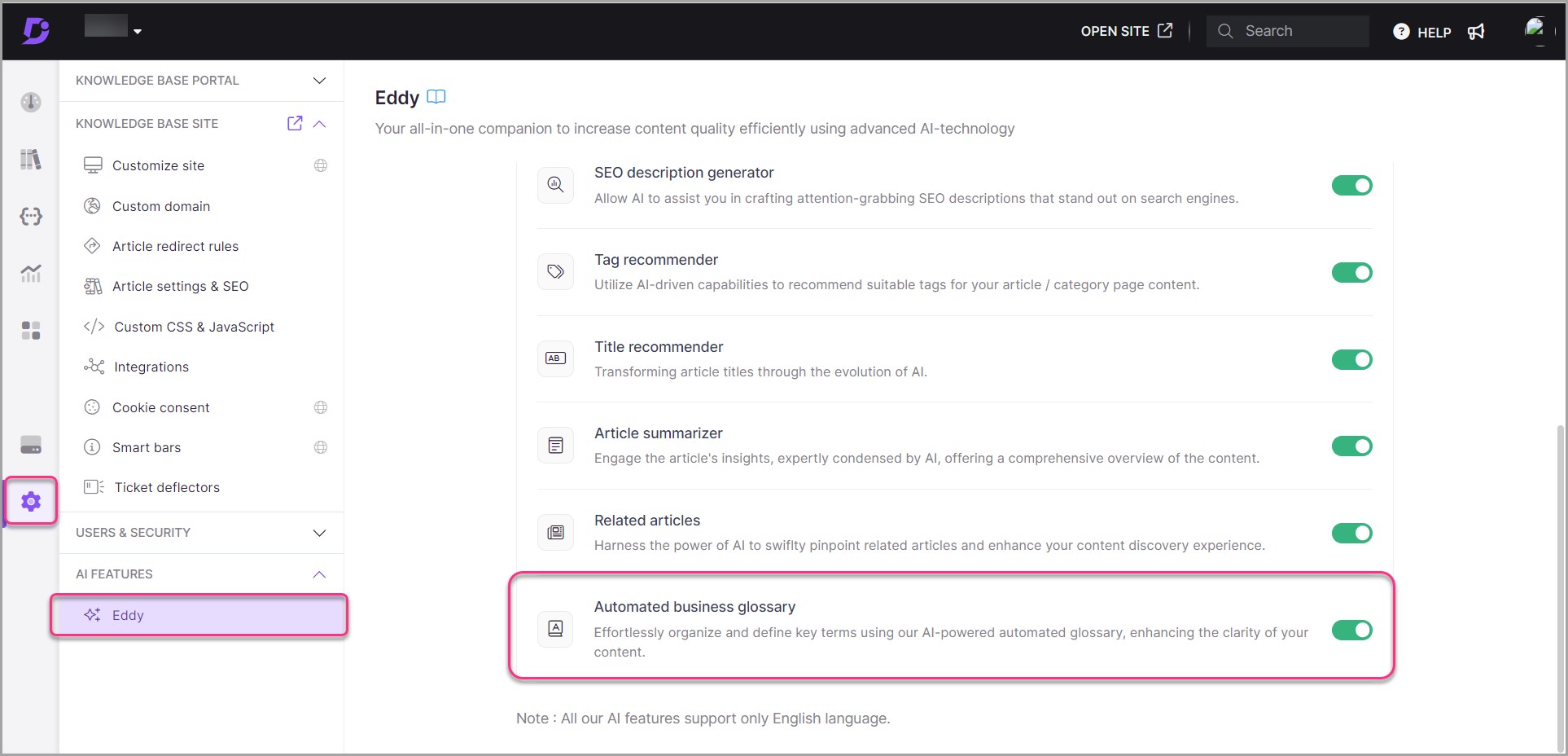Toggle off Tag recommender
Image resolution: width=1568 pixels, height=756 pixels.
coord(1351,272)
